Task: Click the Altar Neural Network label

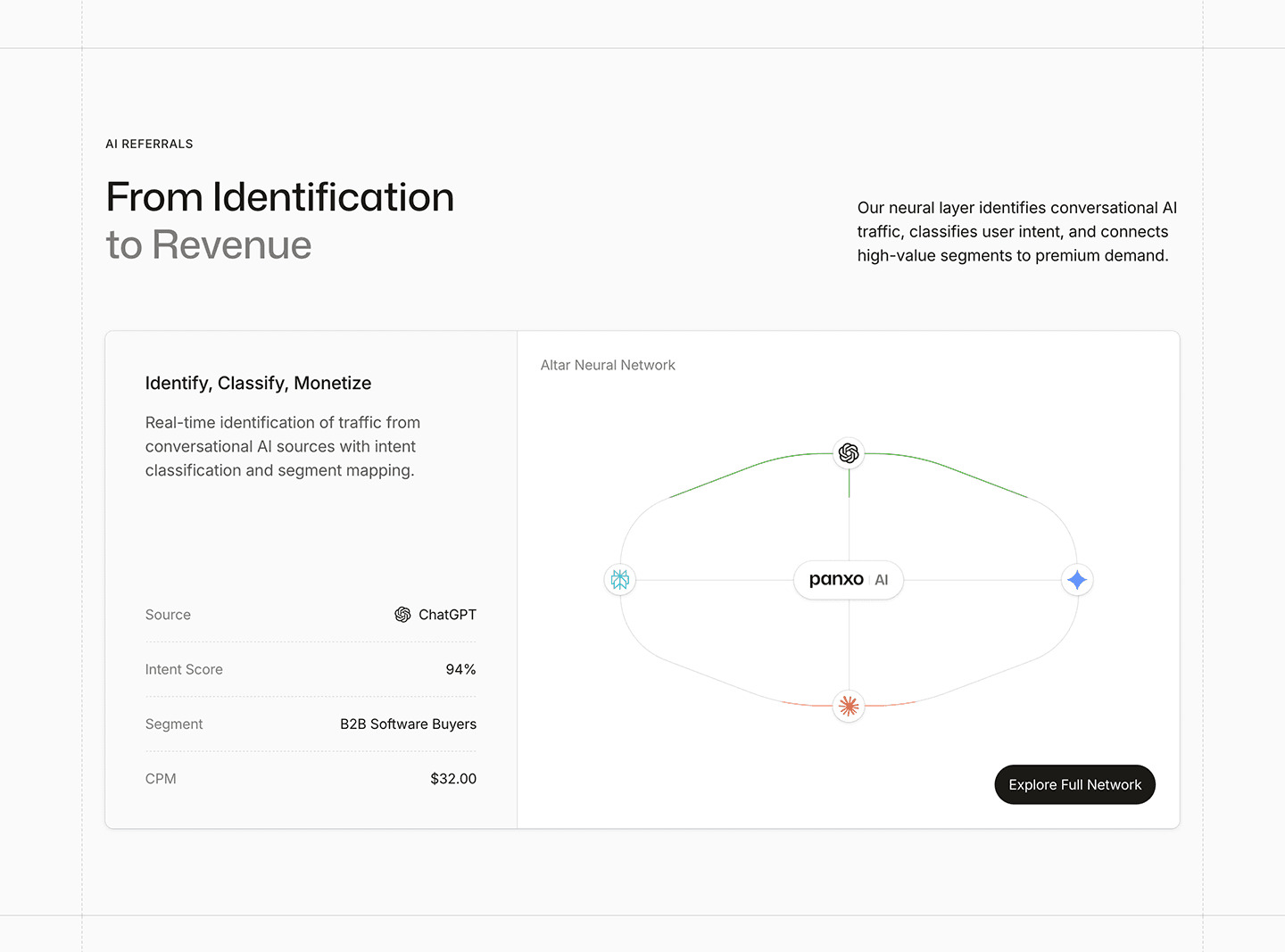Action: pyautogui.click(x=608, y=365)
